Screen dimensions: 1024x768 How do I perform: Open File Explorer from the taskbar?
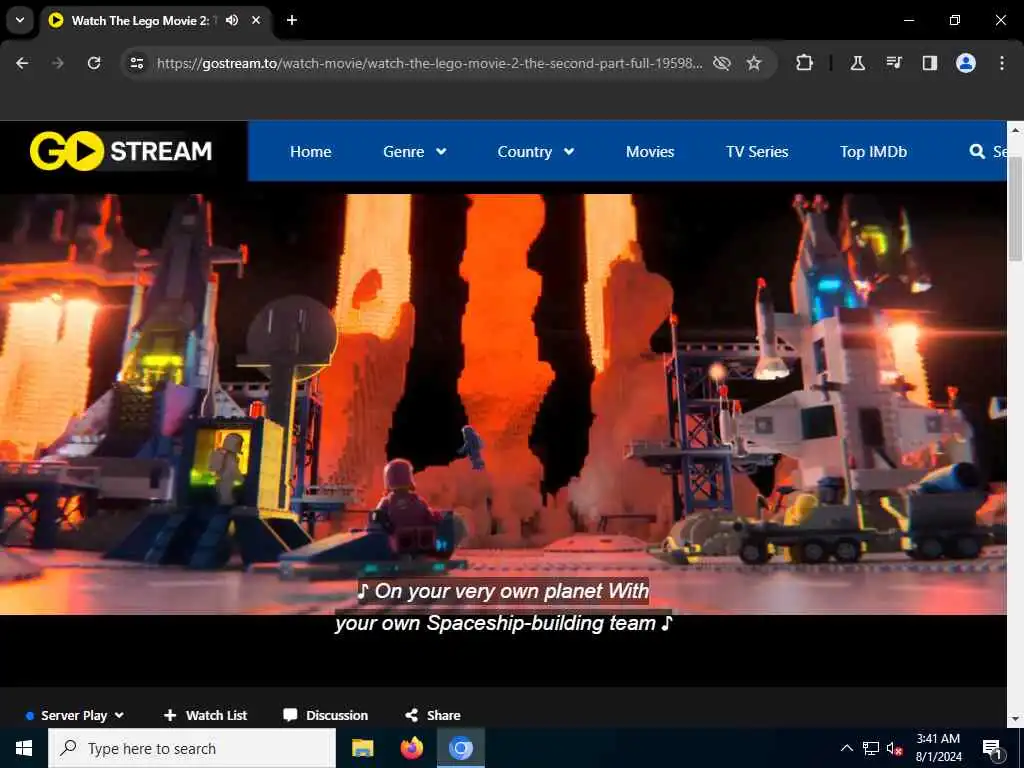click(x=362, y=748)
